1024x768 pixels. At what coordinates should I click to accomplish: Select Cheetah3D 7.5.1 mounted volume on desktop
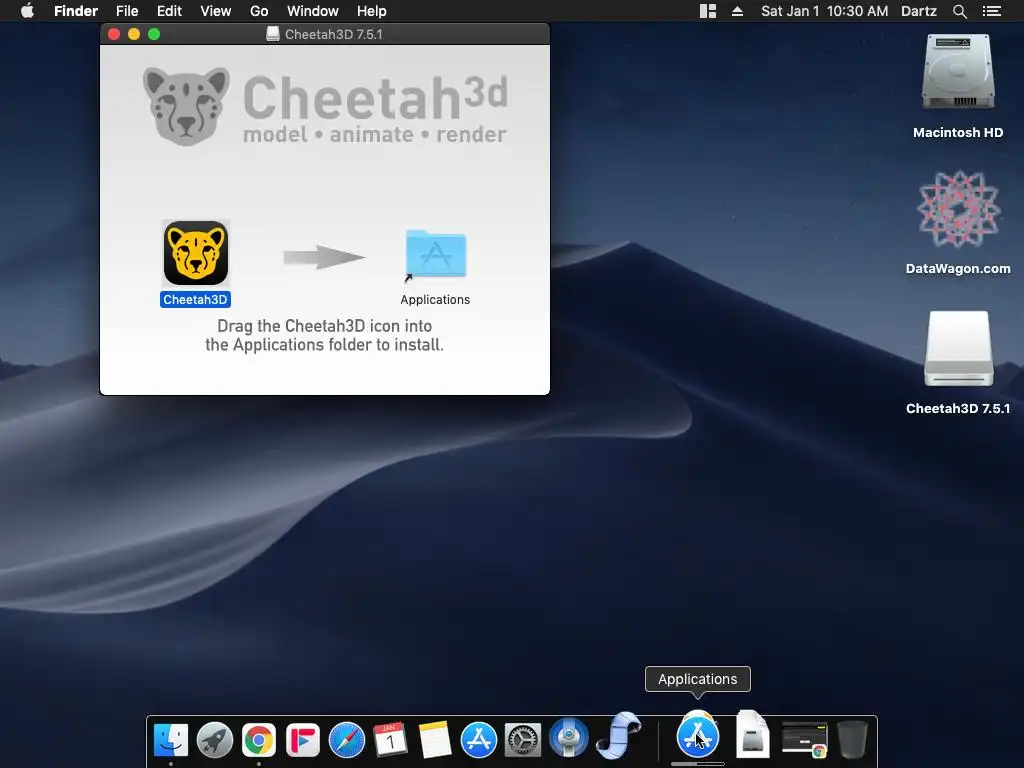(x=958, y=349)
